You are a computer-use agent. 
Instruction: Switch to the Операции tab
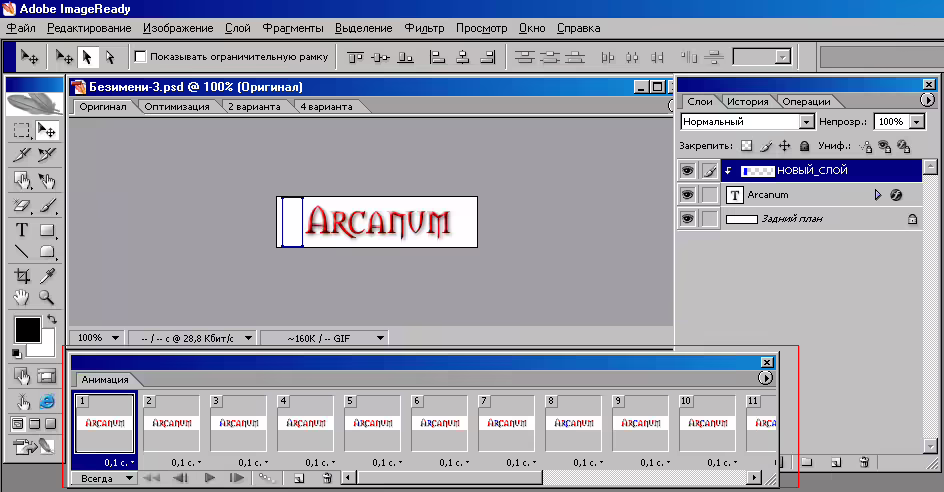[806, 102]
